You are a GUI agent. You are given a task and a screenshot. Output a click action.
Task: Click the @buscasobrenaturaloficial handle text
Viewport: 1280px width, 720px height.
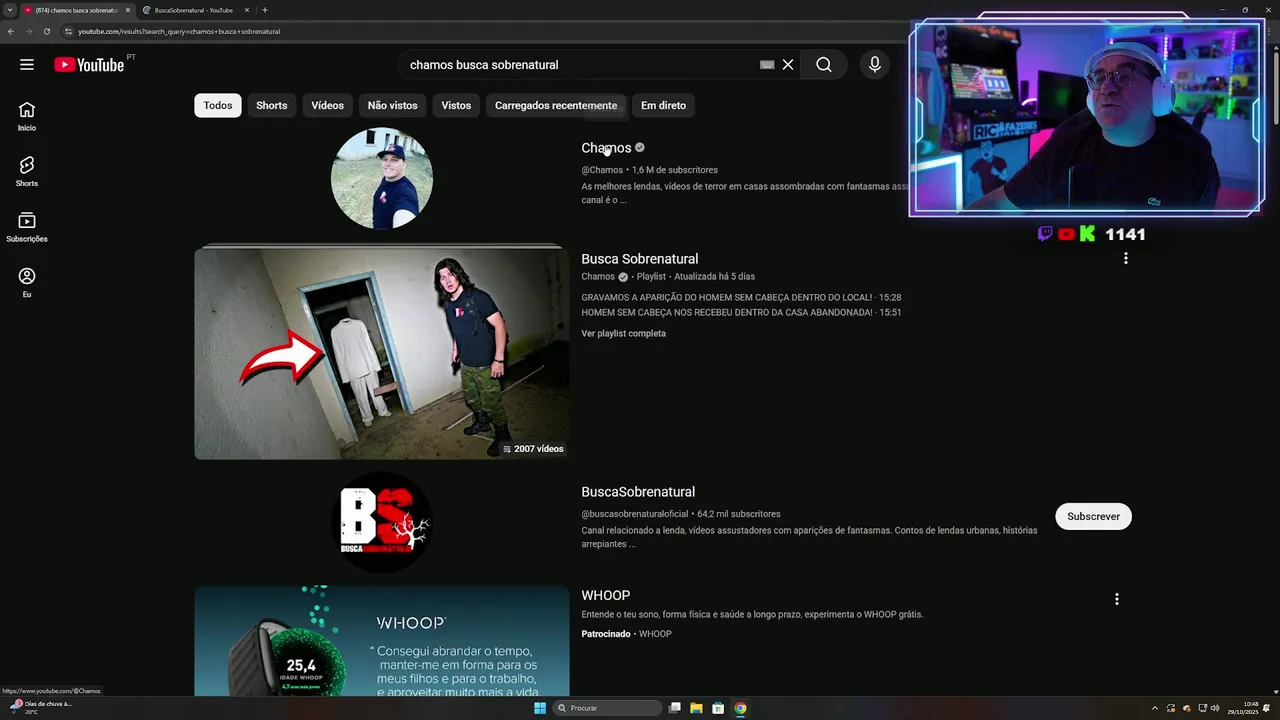click(635, 514)
